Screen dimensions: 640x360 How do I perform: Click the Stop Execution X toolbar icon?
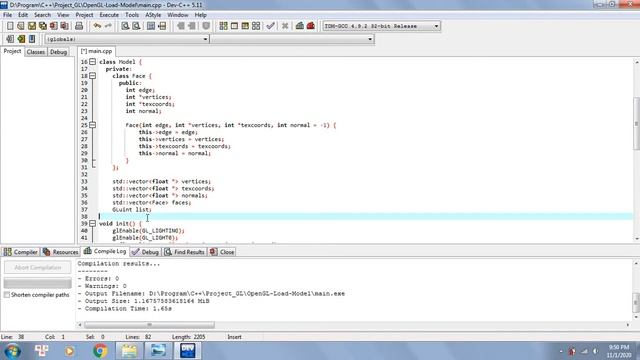[285, 26]
